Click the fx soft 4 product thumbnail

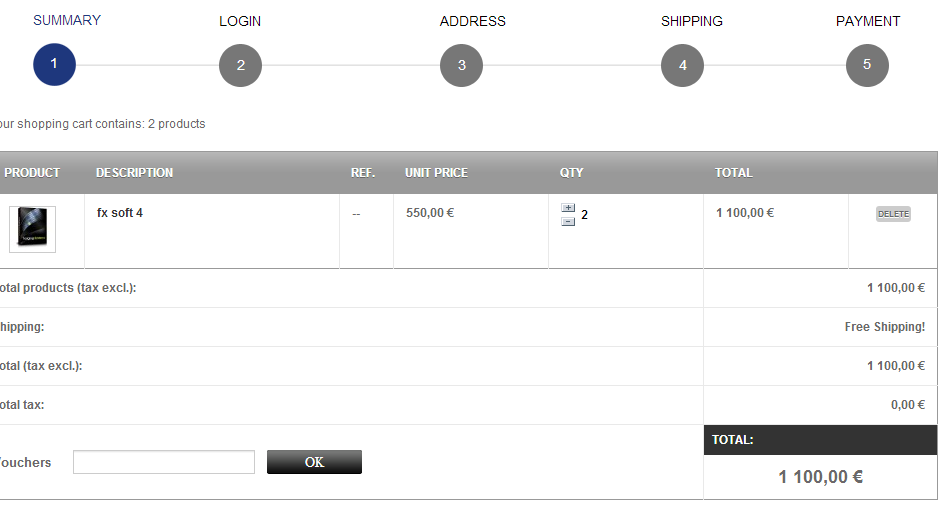tap(32, 229)
